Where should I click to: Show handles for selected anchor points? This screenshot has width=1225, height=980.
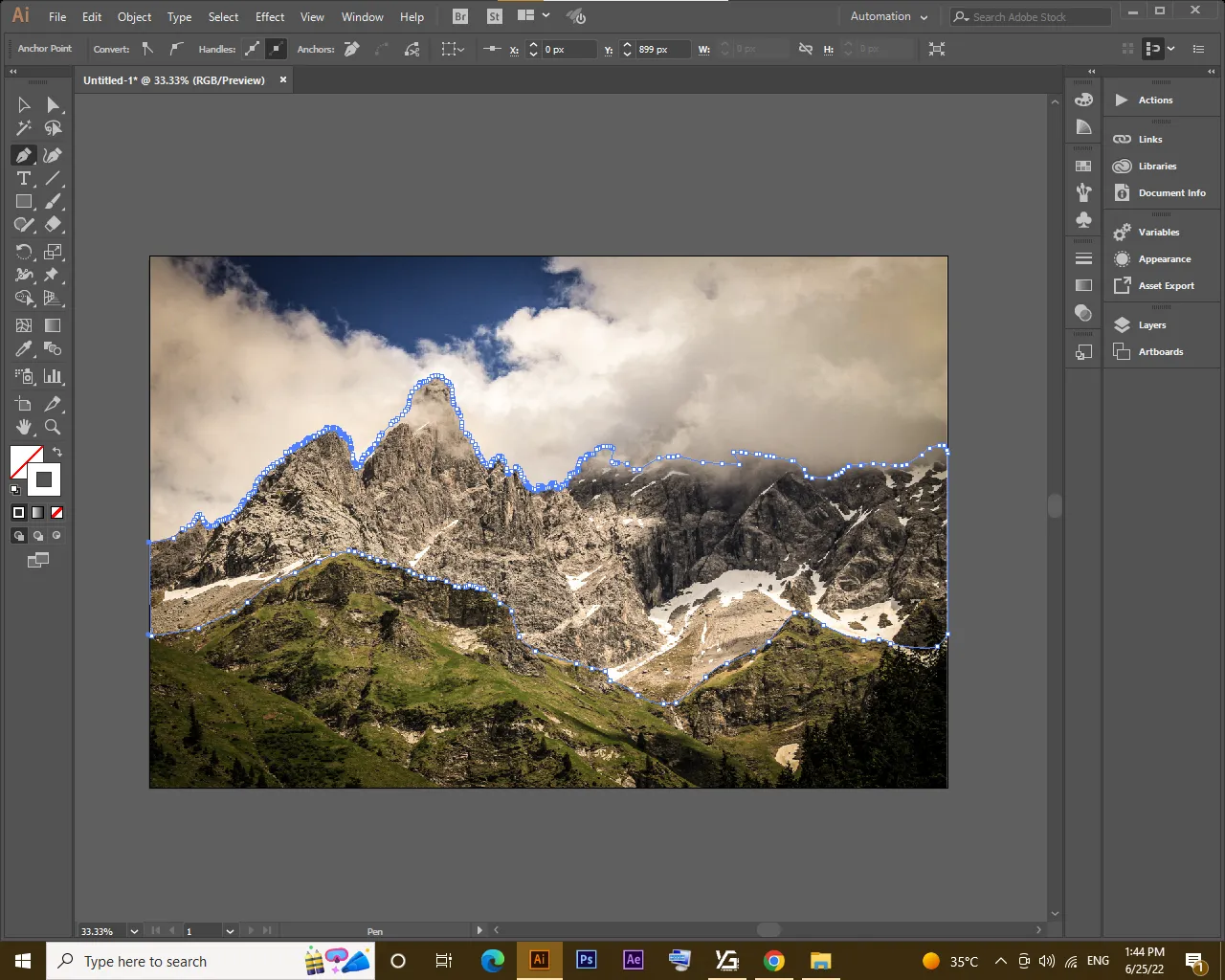pos(253,49)
